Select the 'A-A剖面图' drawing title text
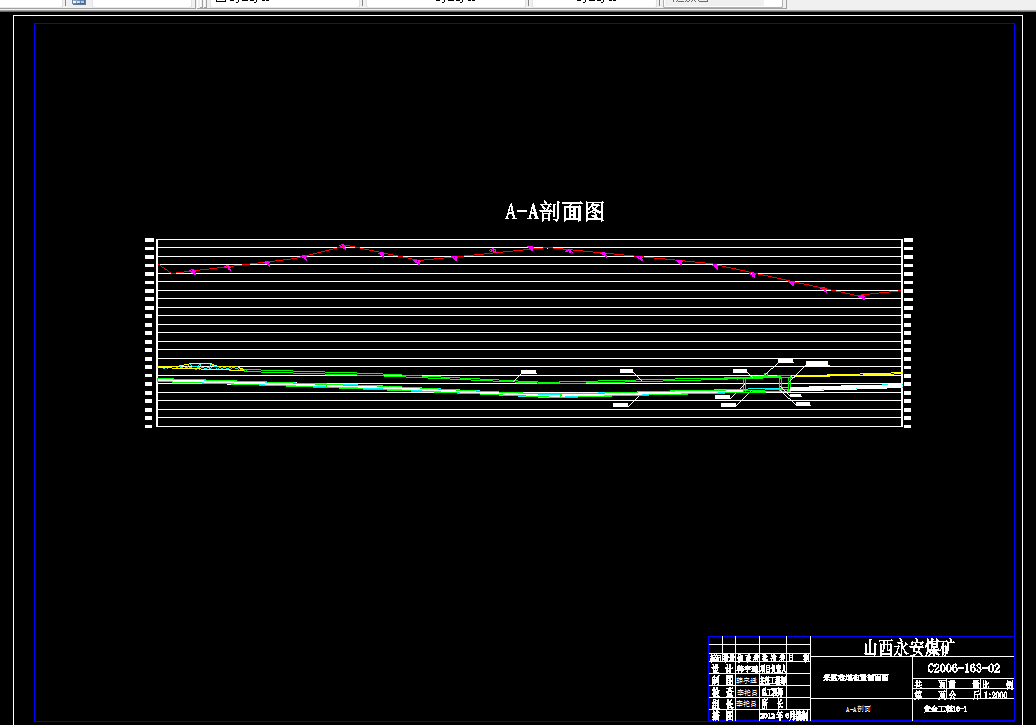The height and width of the screenshot is (725, 1036). [x=554, y=211]
